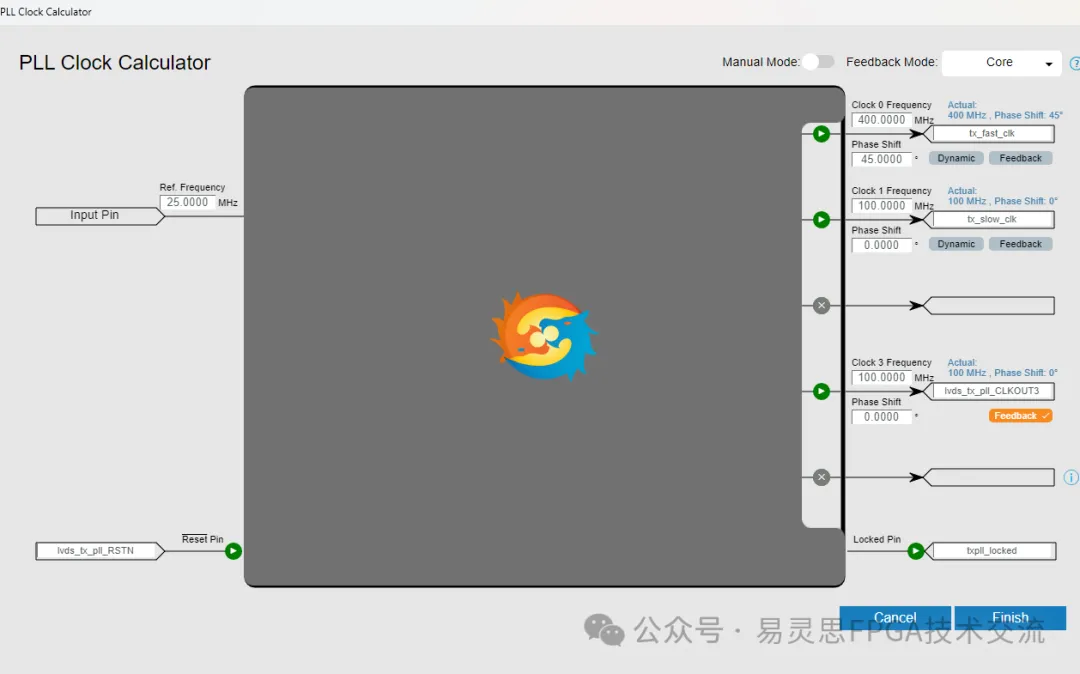
Task: Click the Ref. Frequency input field
Action: click(187, 202)
